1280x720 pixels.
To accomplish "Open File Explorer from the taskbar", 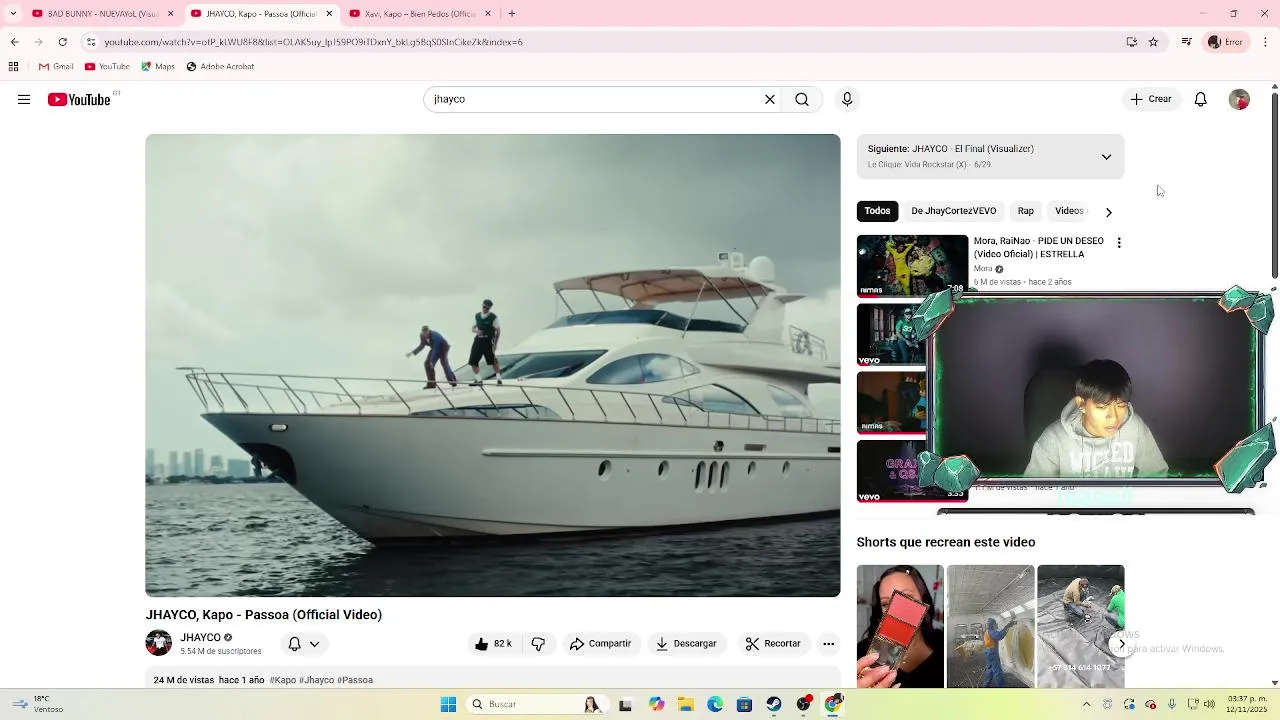I will coord(685,705).
